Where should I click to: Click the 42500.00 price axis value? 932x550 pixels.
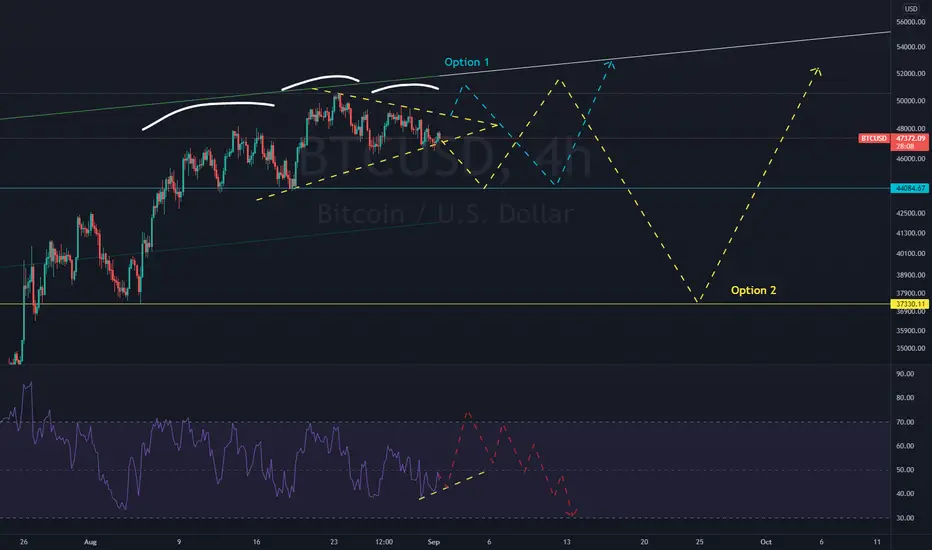[x=911, y=213]
